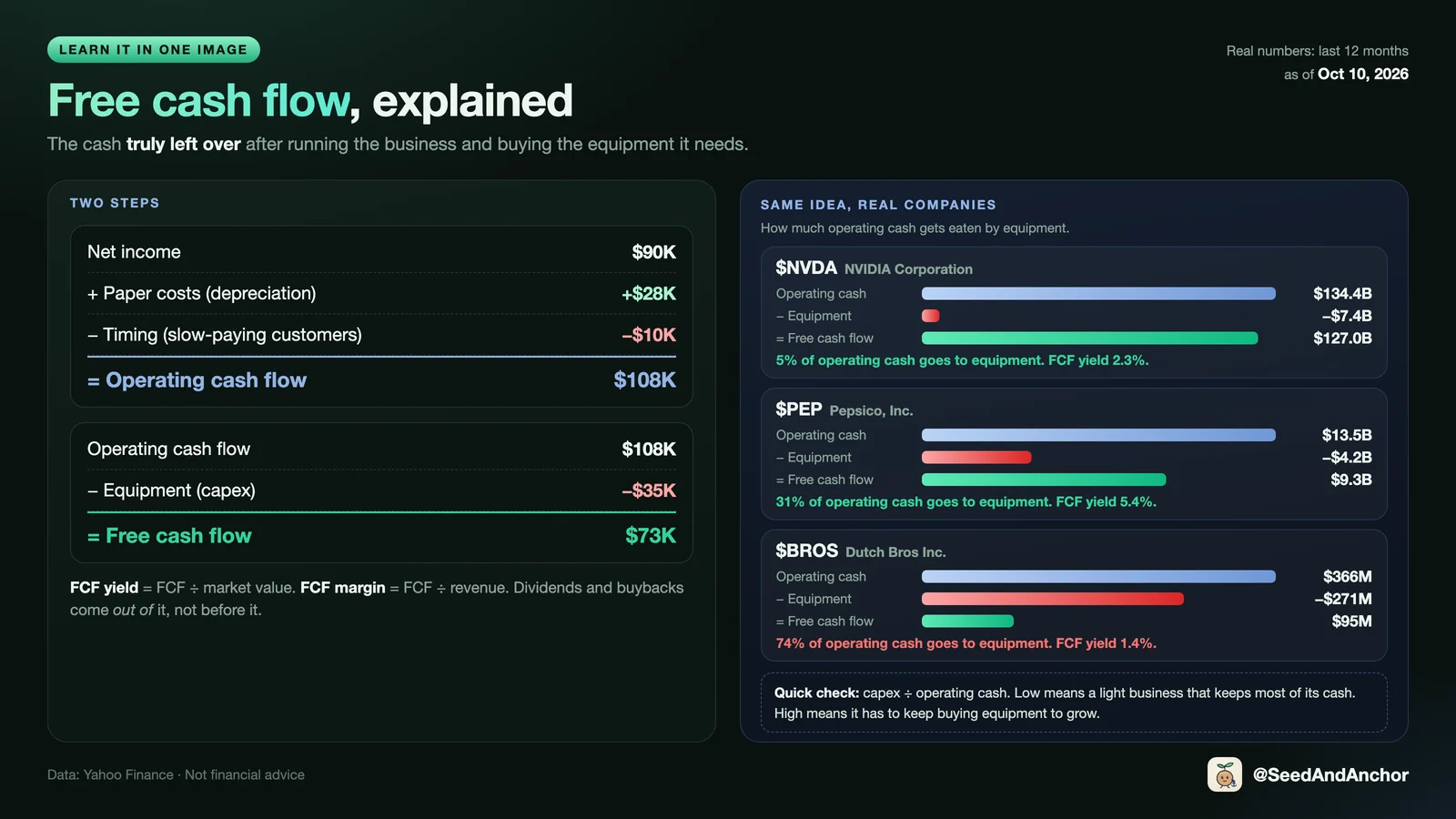Viewport: 1456px width, 819px height.
Task: Click the Timing (slow-paying customers) label
Action: coord(225,335)
